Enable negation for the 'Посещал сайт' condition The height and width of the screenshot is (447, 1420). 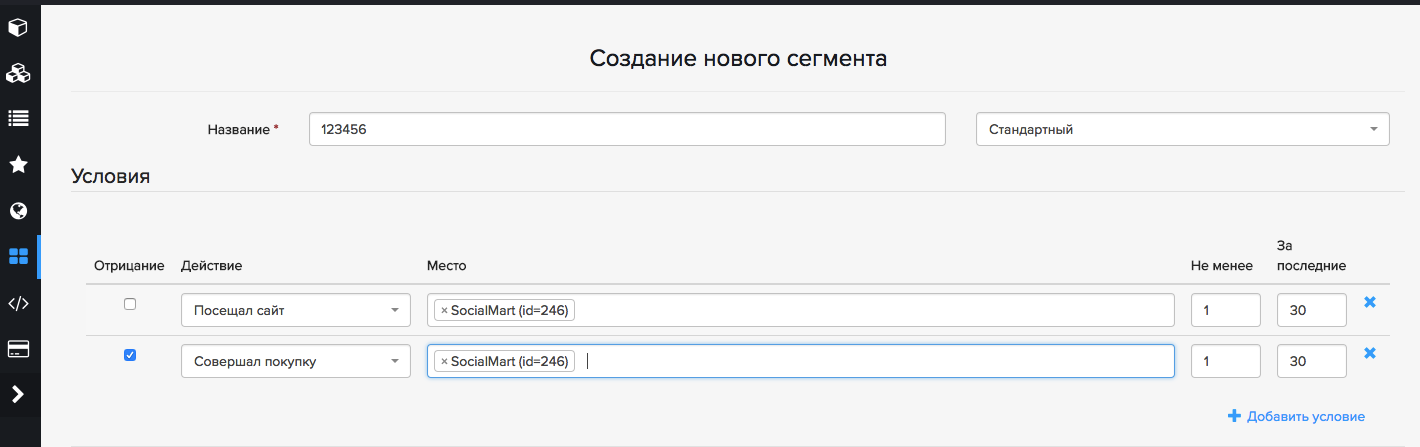(x=130, y=304)
